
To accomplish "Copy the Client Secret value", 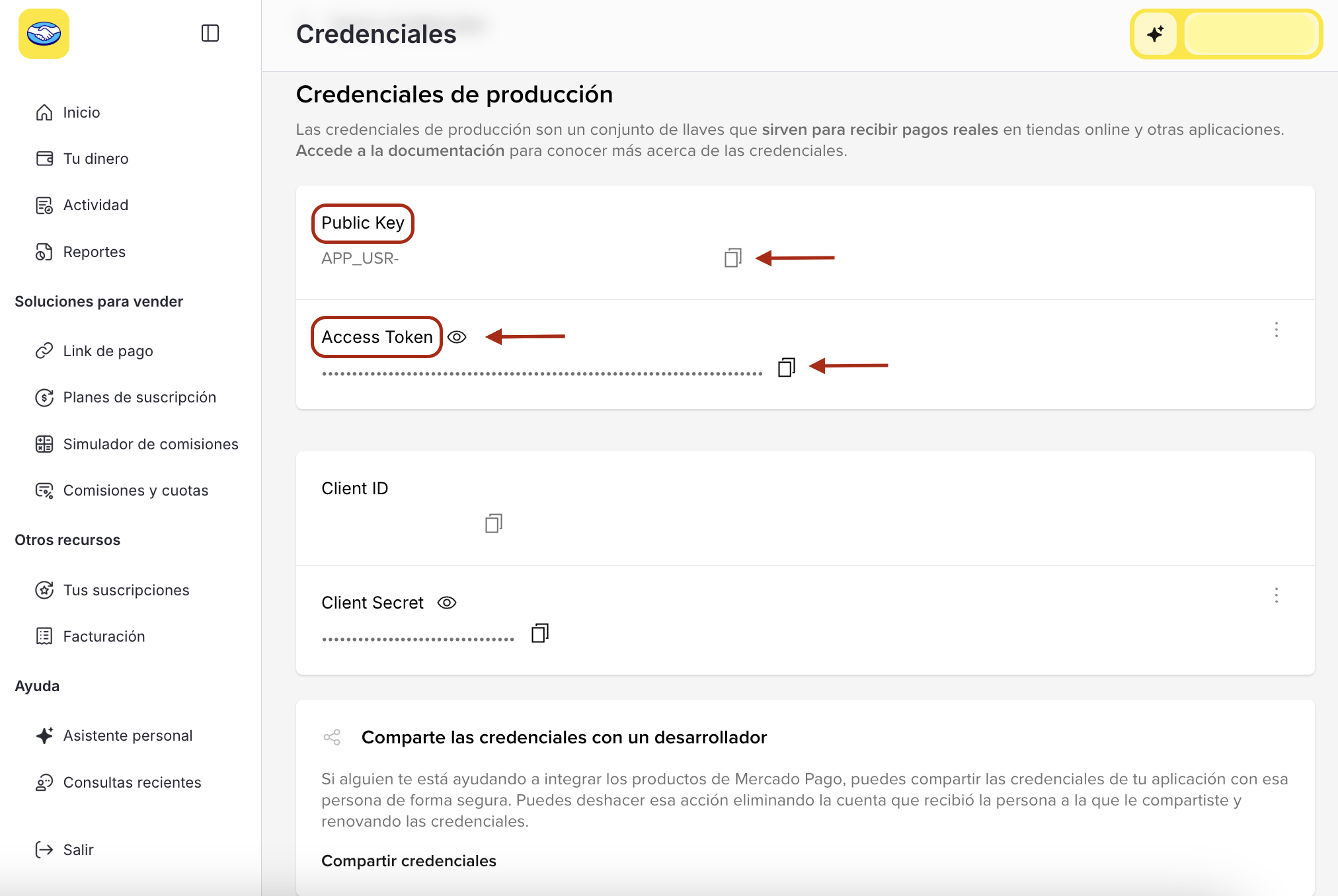I will click(x=540, y=633).
